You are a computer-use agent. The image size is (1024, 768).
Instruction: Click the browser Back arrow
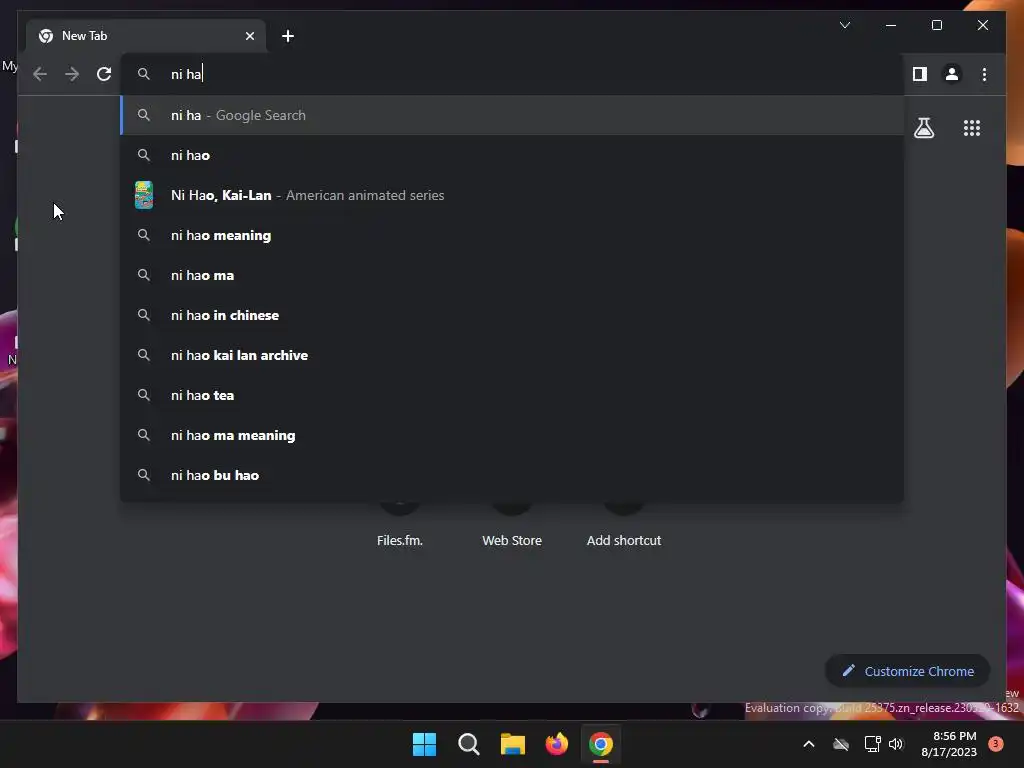(x=40, y=74)
